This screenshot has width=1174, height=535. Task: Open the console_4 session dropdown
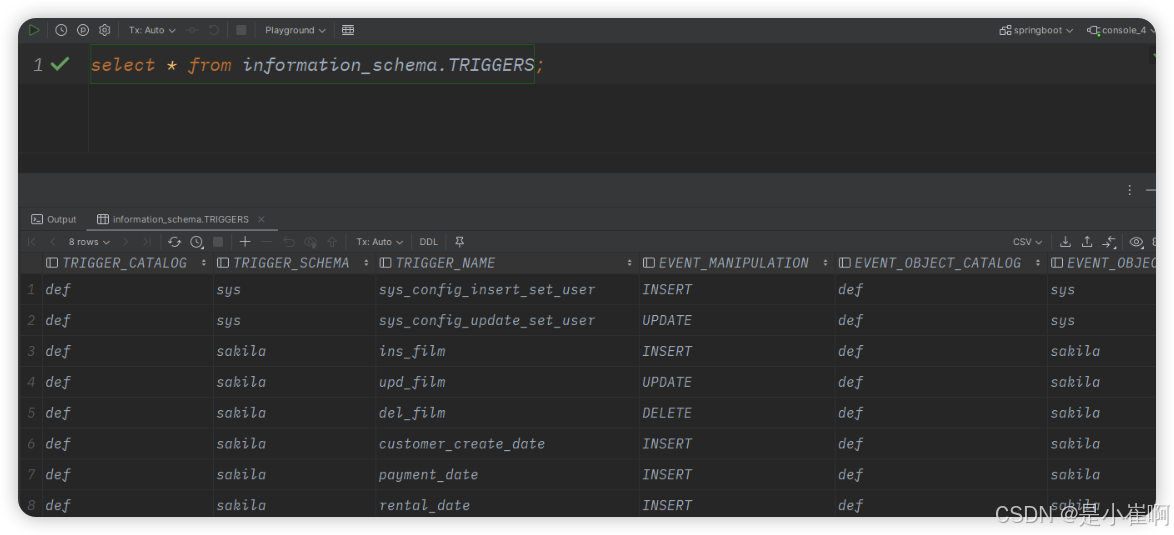1122,30
